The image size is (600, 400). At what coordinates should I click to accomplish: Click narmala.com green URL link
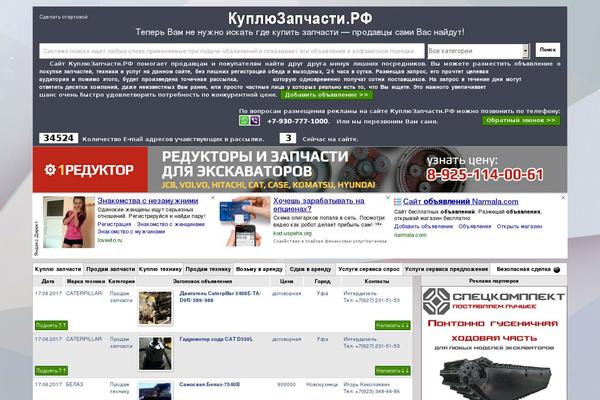tap(410, 235)
